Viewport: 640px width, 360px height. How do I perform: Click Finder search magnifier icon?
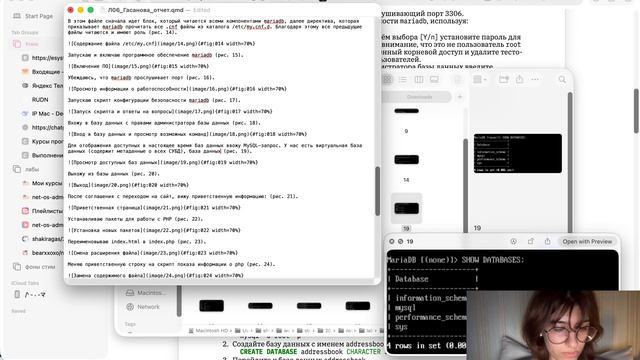(x=562, y=80)
